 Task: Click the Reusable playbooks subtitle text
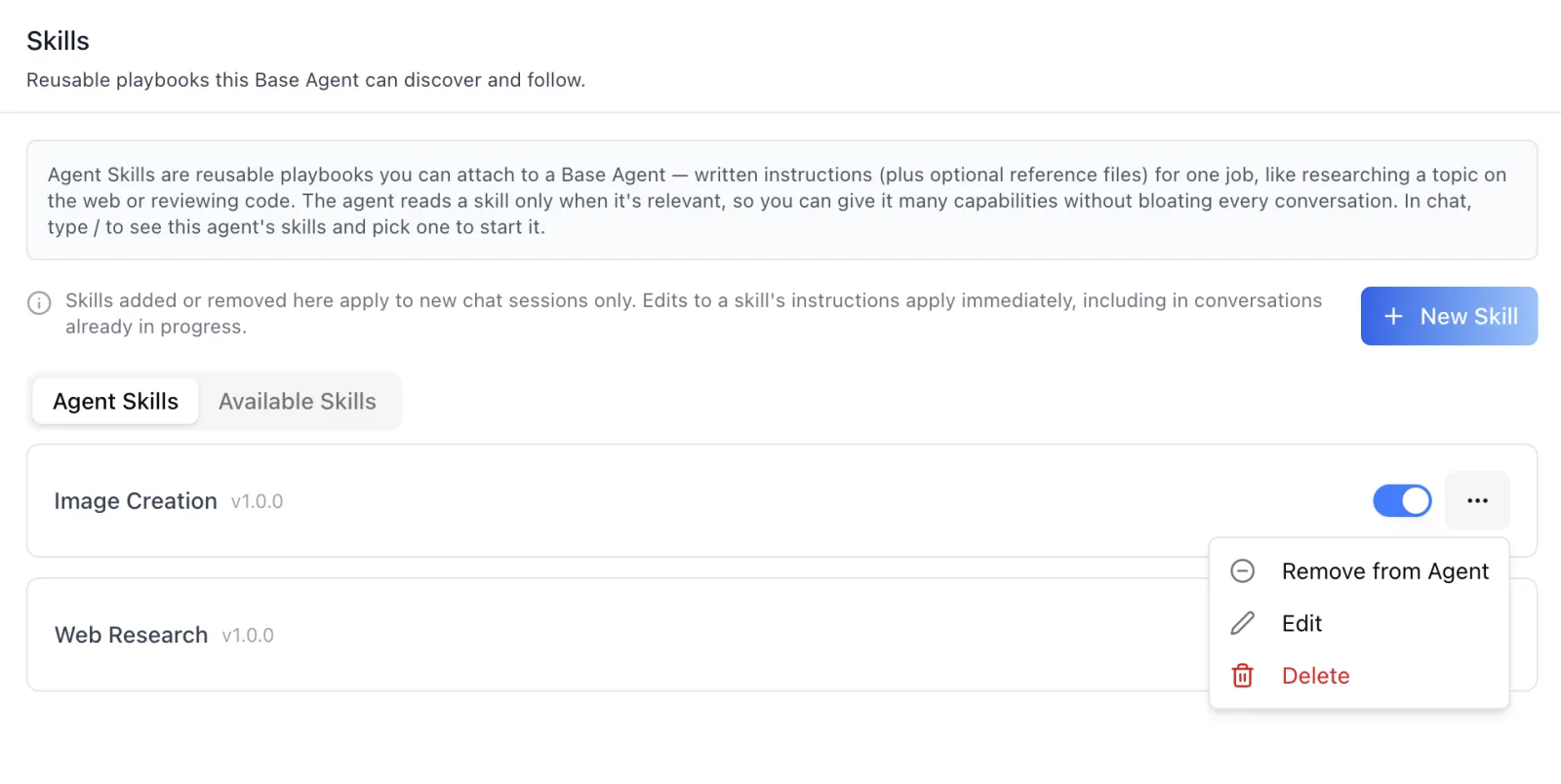click(x=305, y=80)
